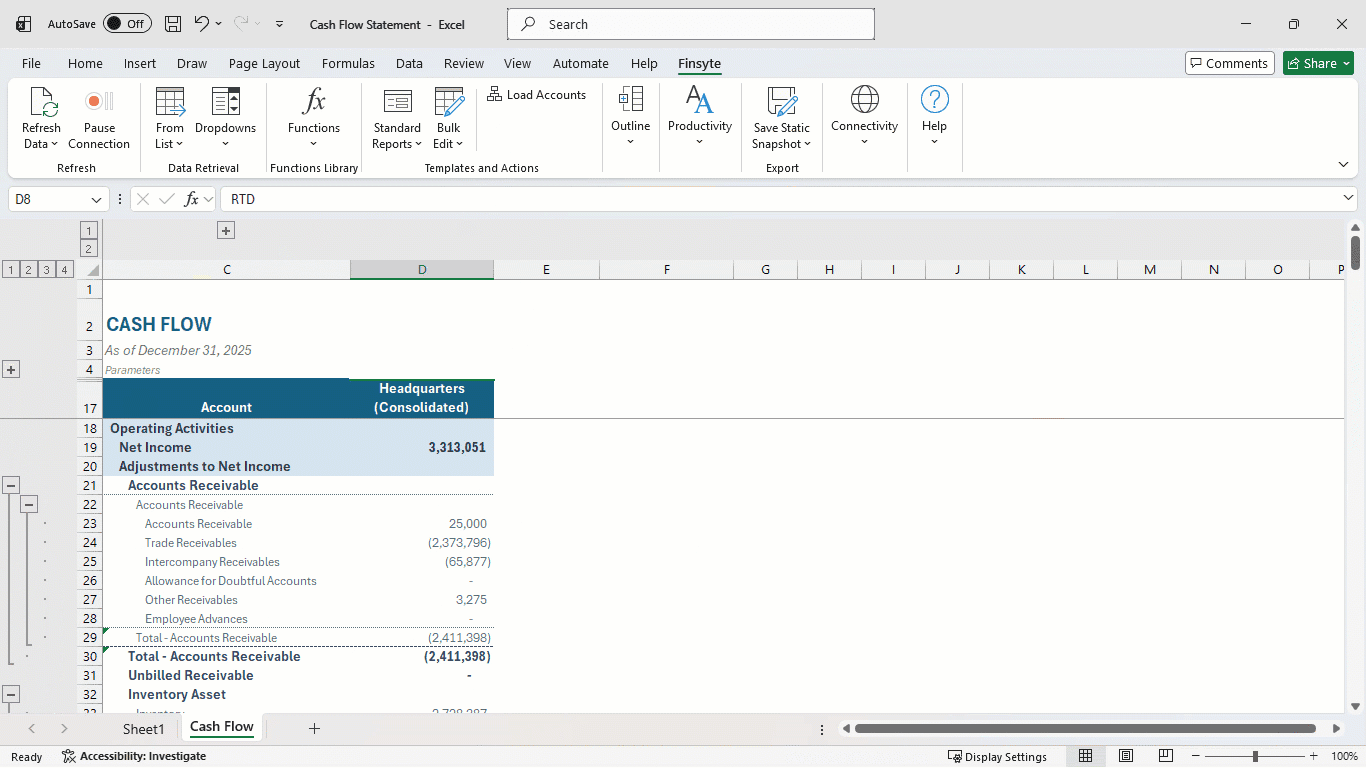Zoom in with the plus button

[x=1314, y=756]
